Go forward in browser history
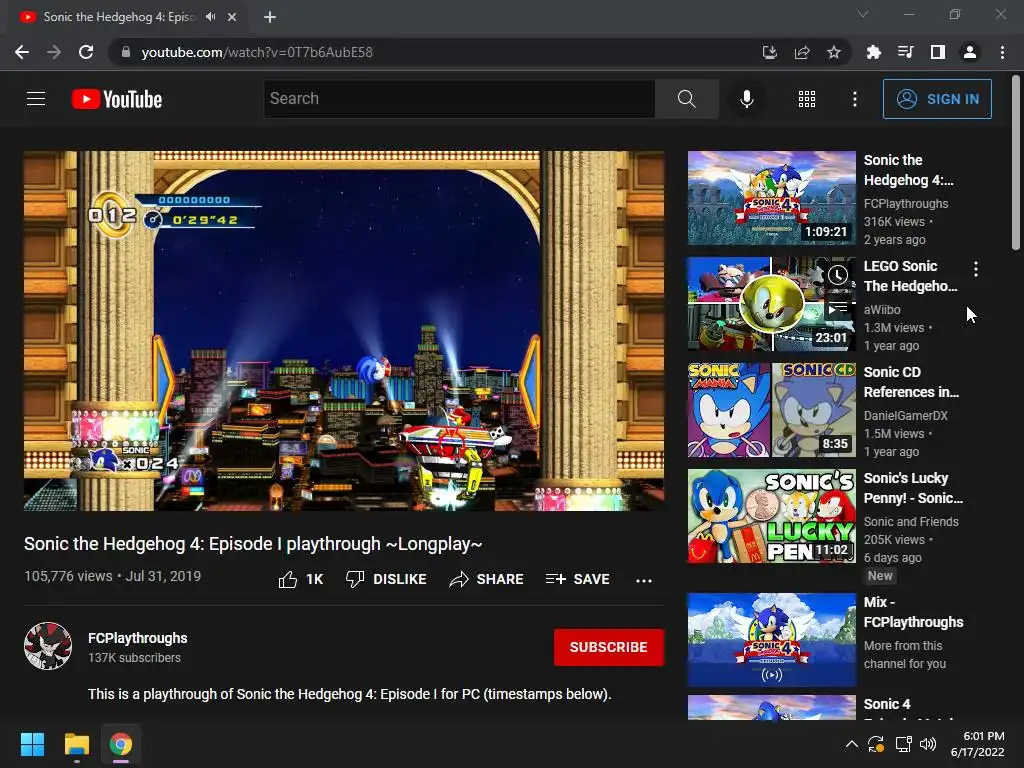 (54, 52)
